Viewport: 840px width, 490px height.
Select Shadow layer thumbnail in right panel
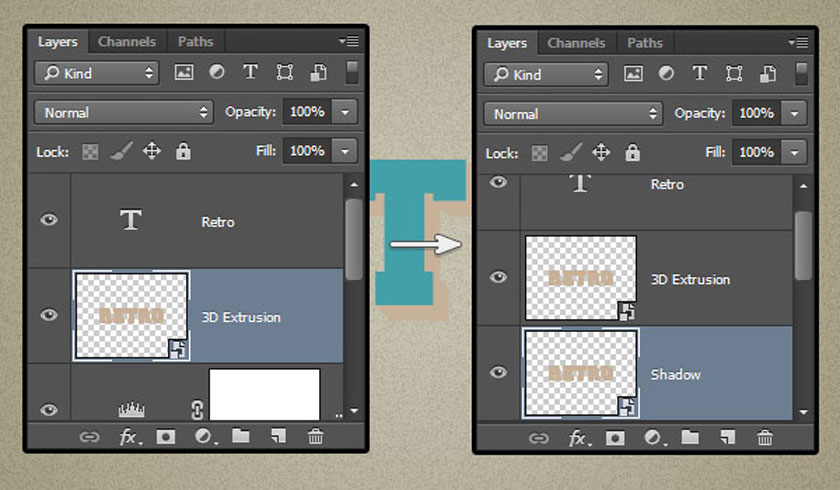coord(581,373)
